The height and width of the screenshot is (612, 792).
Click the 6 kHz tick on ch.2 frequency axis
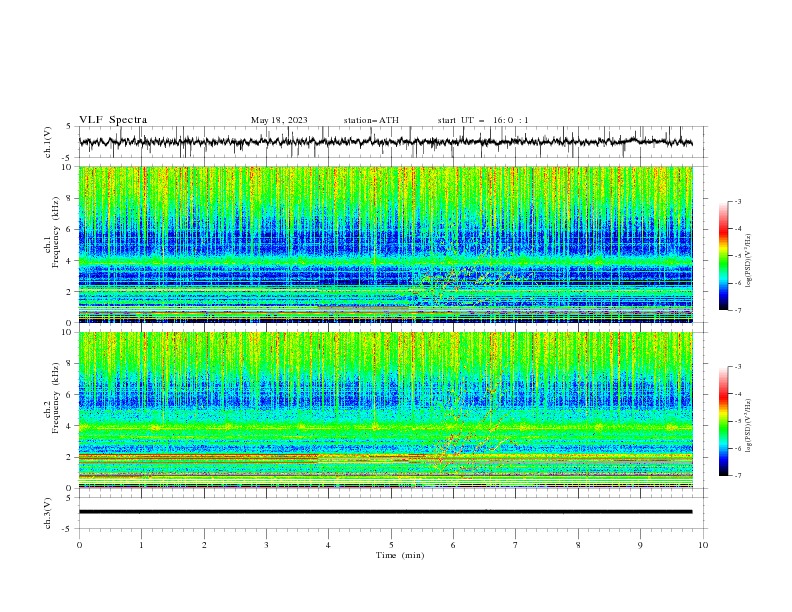[70, 395]
